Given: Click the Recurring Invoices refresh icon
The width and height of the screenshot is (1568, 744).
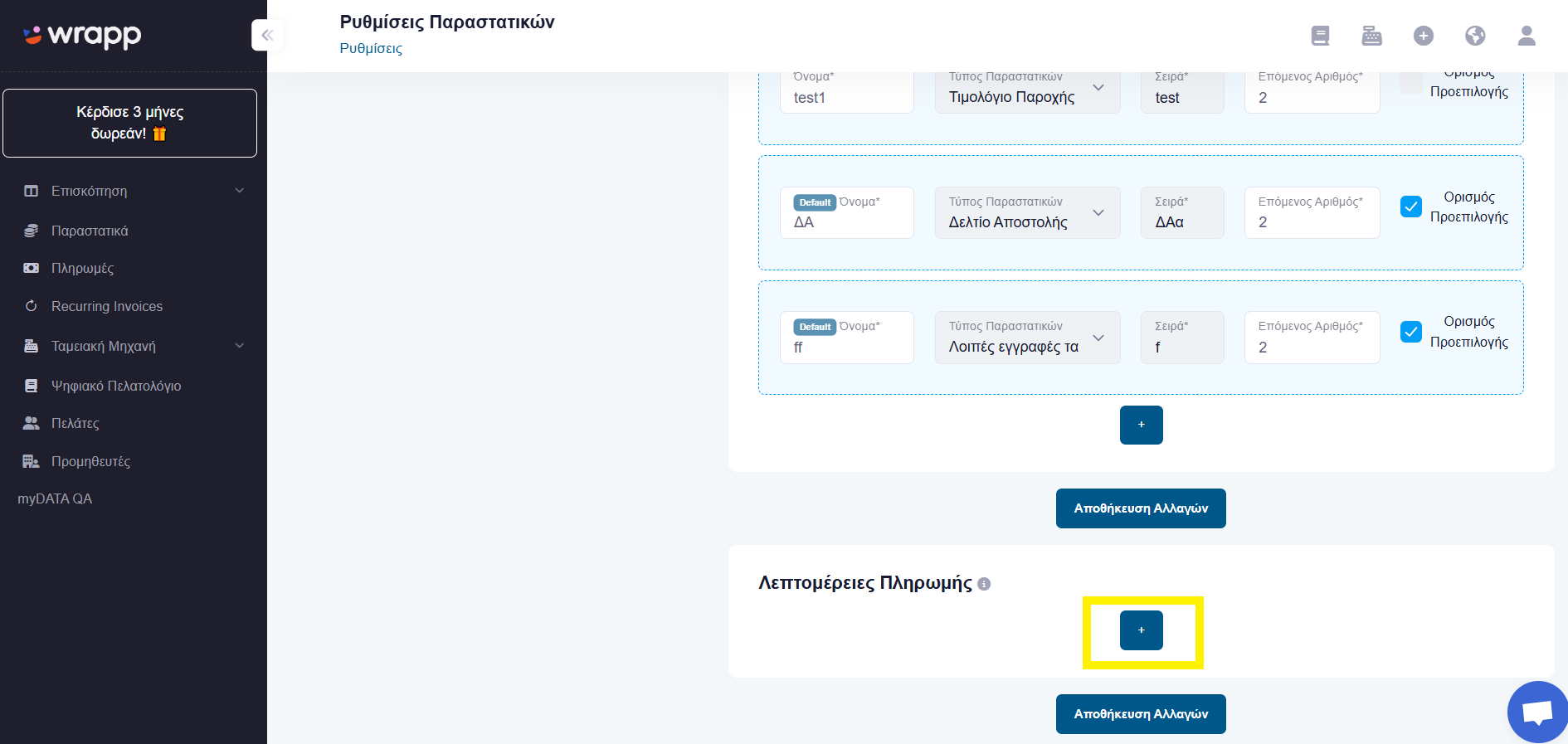Looking at the screenshot, I should 32,306.
